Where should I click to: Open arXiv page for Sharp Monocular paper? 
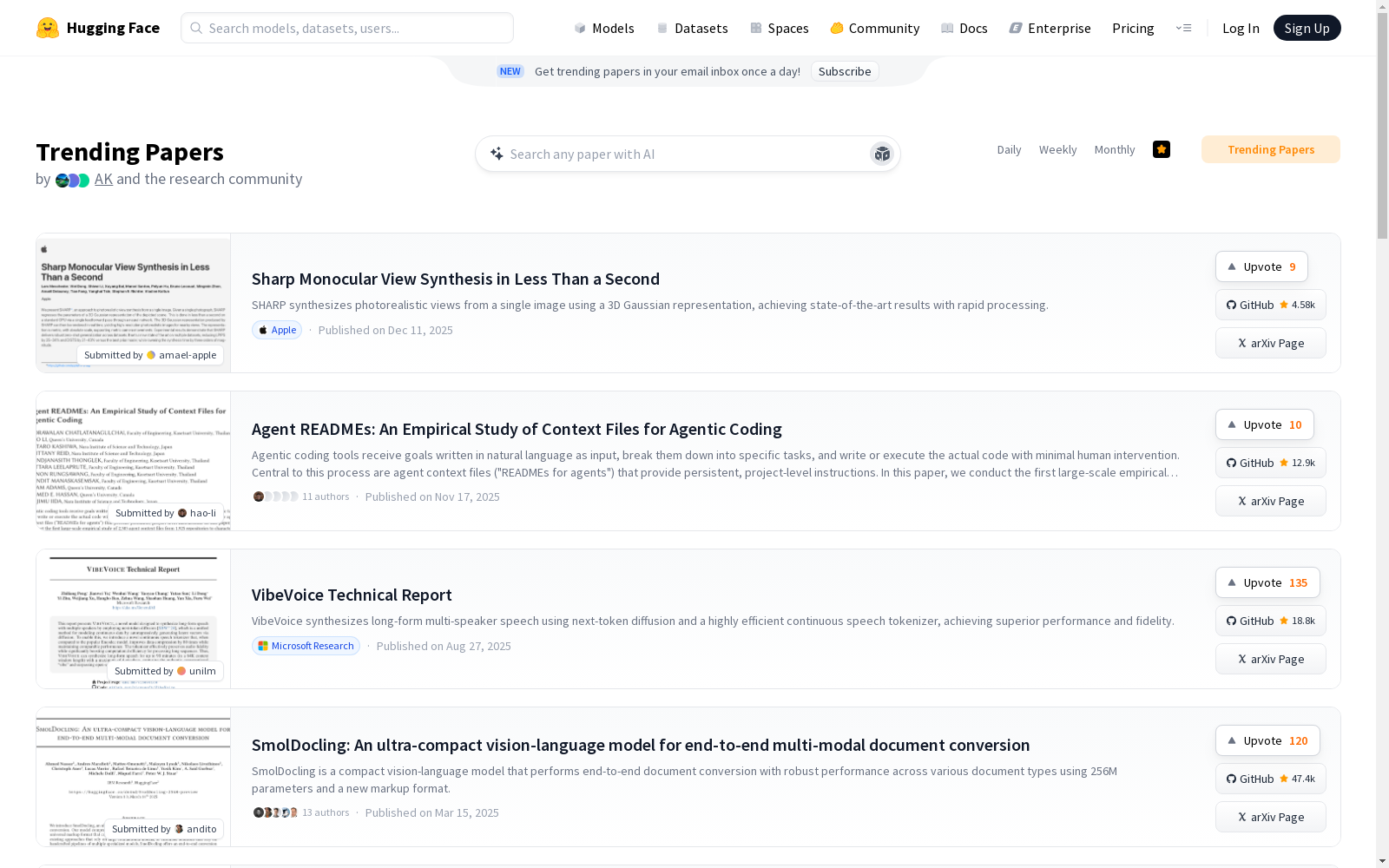(x=1271, y=343)
